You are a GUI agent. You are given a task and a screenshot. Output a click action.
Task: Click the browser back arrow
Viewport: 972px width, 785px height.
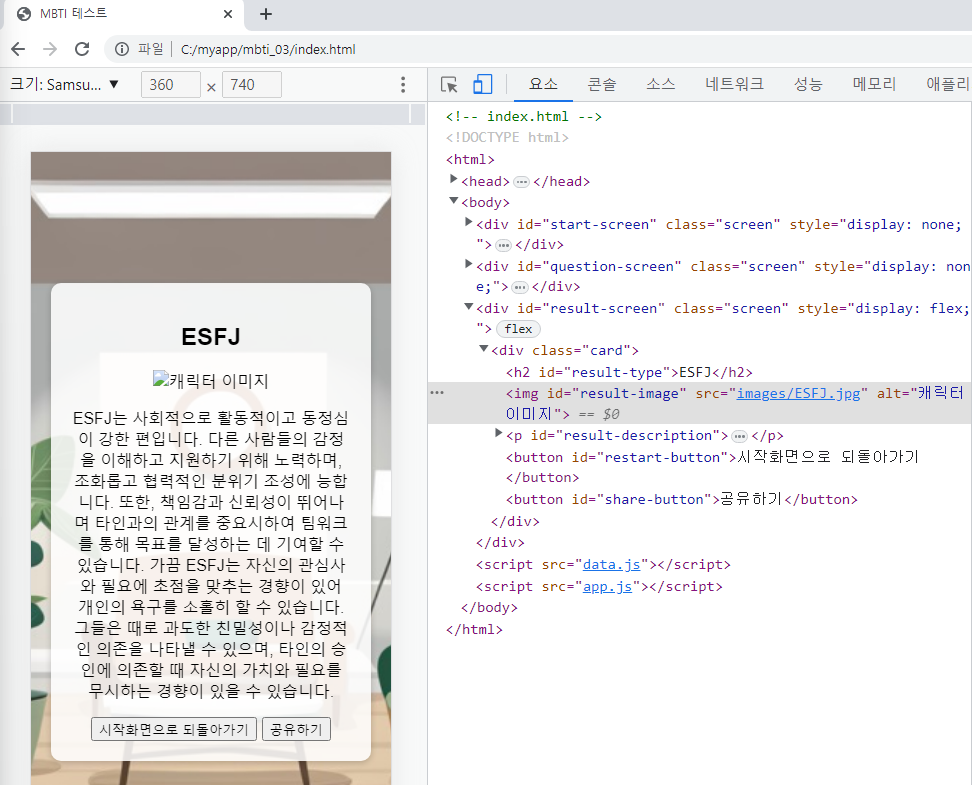click(19, 49)
